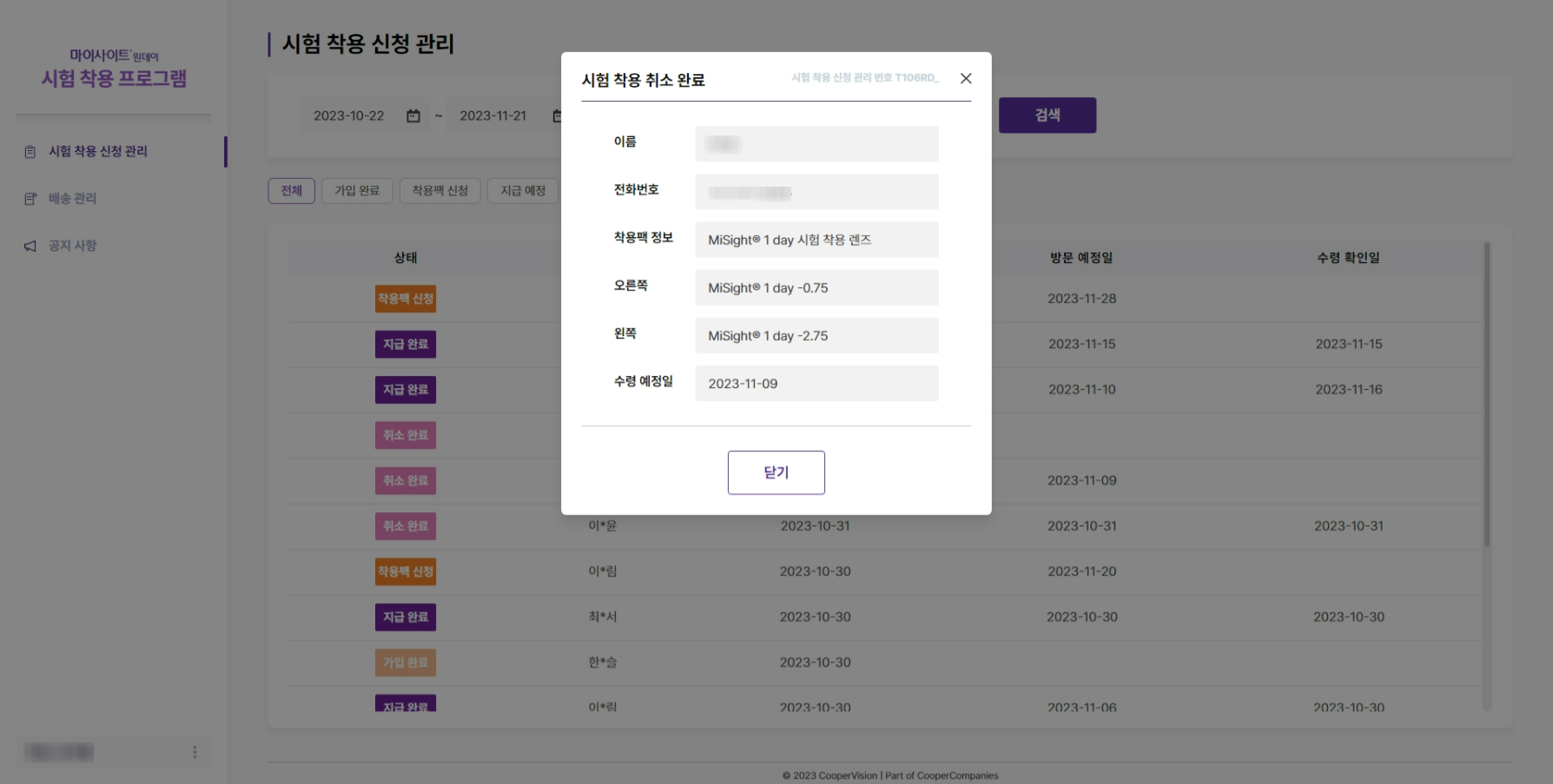This screenshot has height=784, width=1553.
Task: Click the 배송 관리 sidebar icon
Action: click(x=30, y=199)
